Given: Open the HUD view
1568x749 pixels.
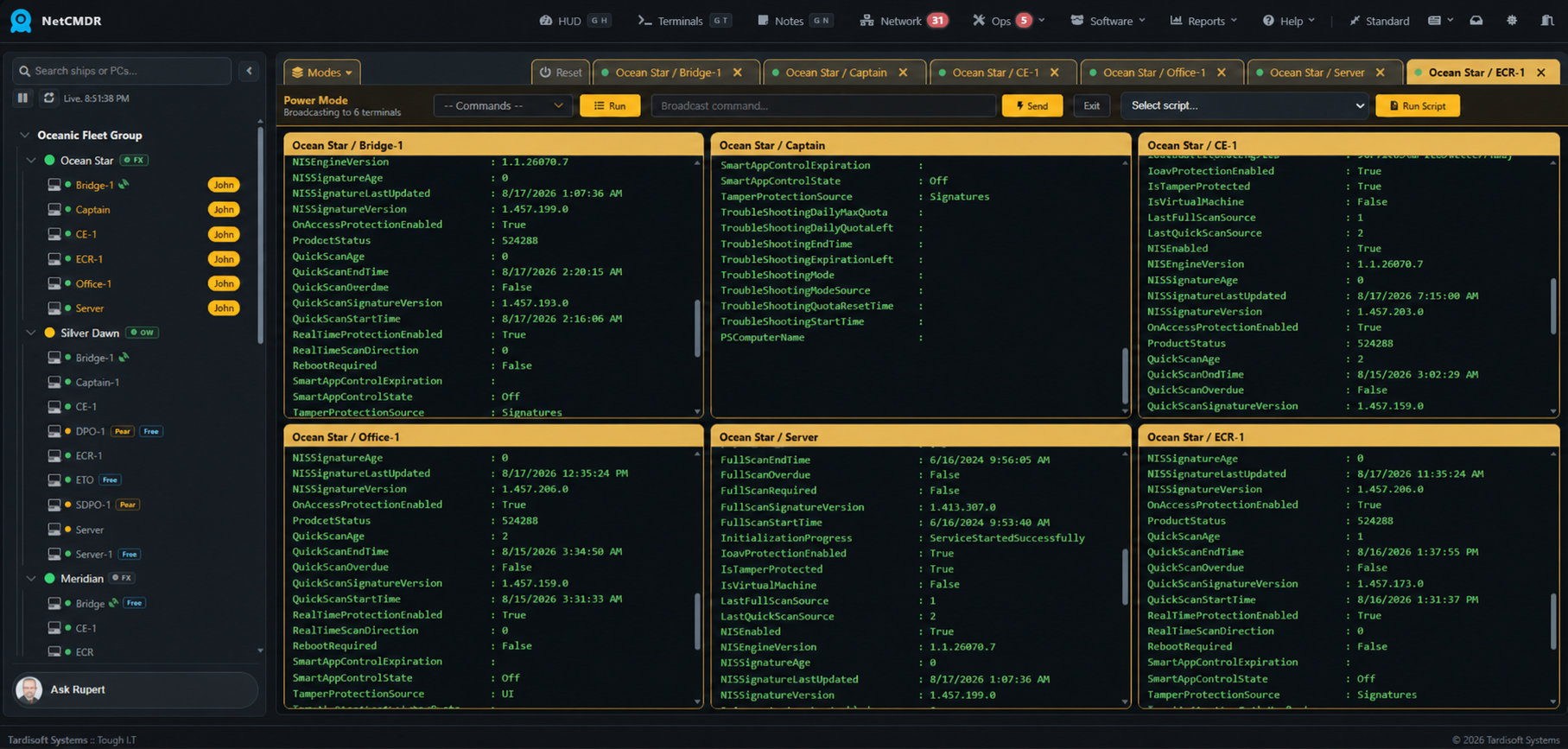Looking at the screenshot, I should (x=575, y=21).
